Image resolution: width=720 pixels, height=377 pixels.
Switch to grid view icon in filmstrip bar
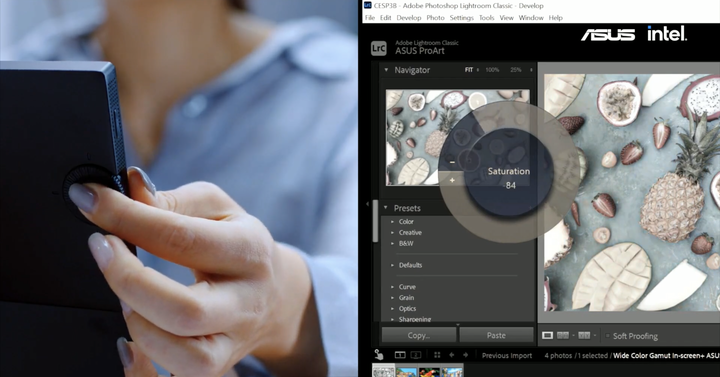[437, 355]
